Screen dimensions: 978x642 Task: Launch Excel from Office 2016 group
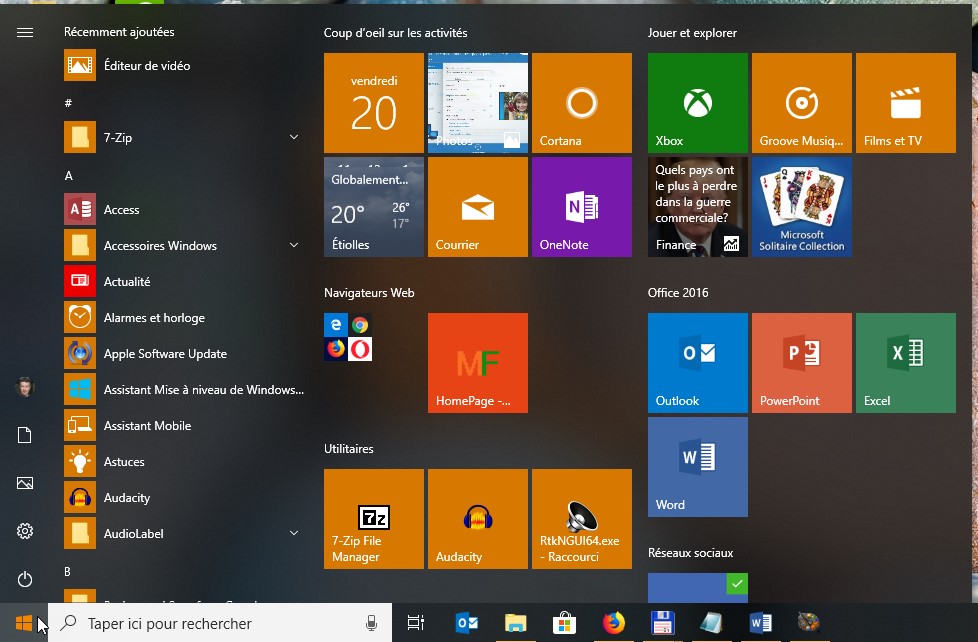pyautogui.click(x=905, y=363)
